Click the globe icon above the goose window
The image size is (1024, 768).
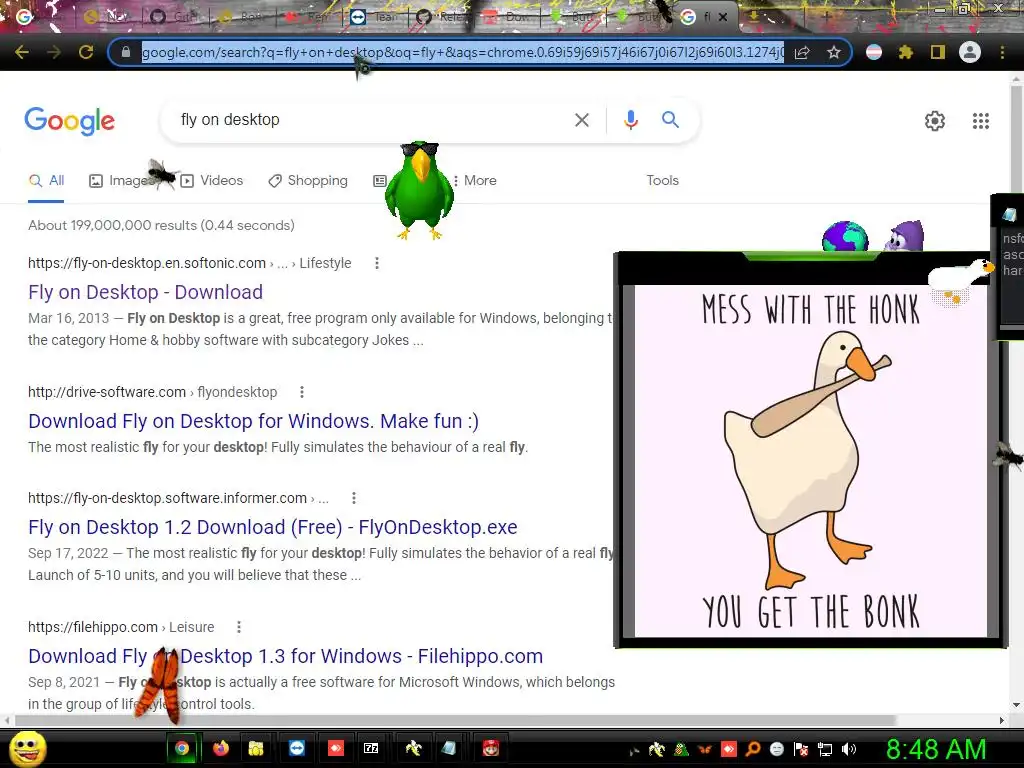tap(845, 237)
